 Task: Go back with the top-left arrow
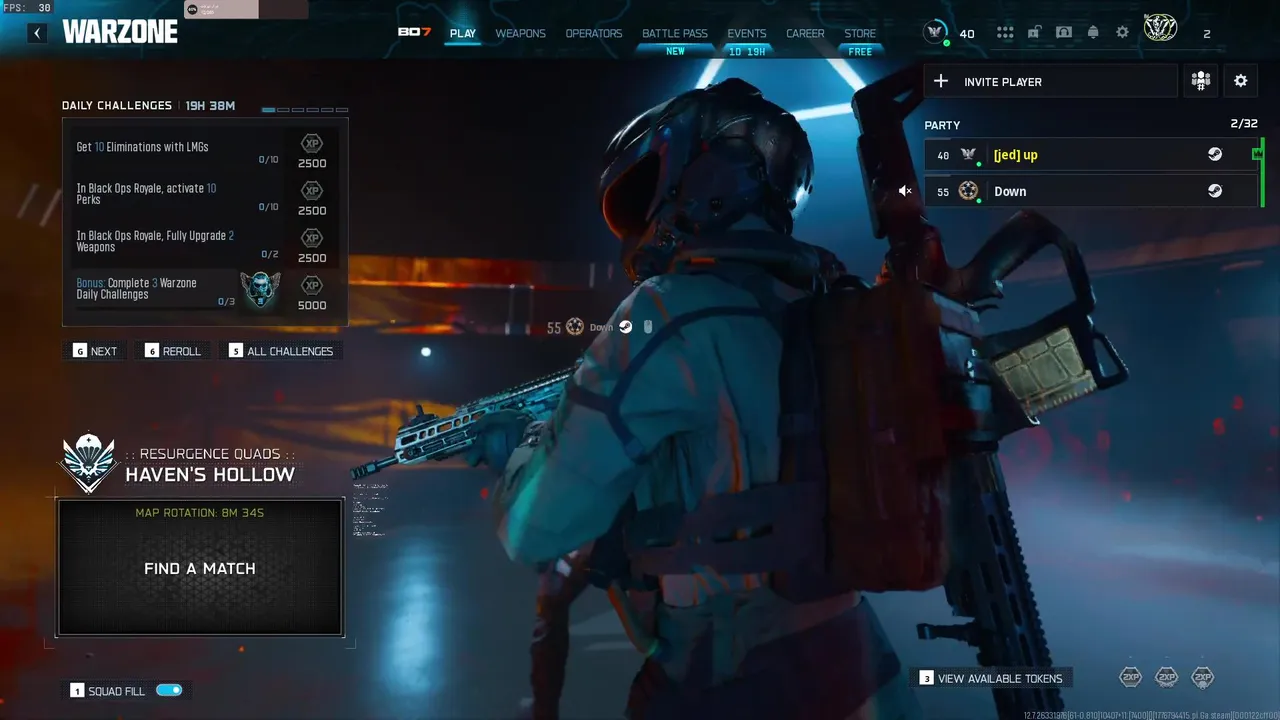[x=37, y=33]
